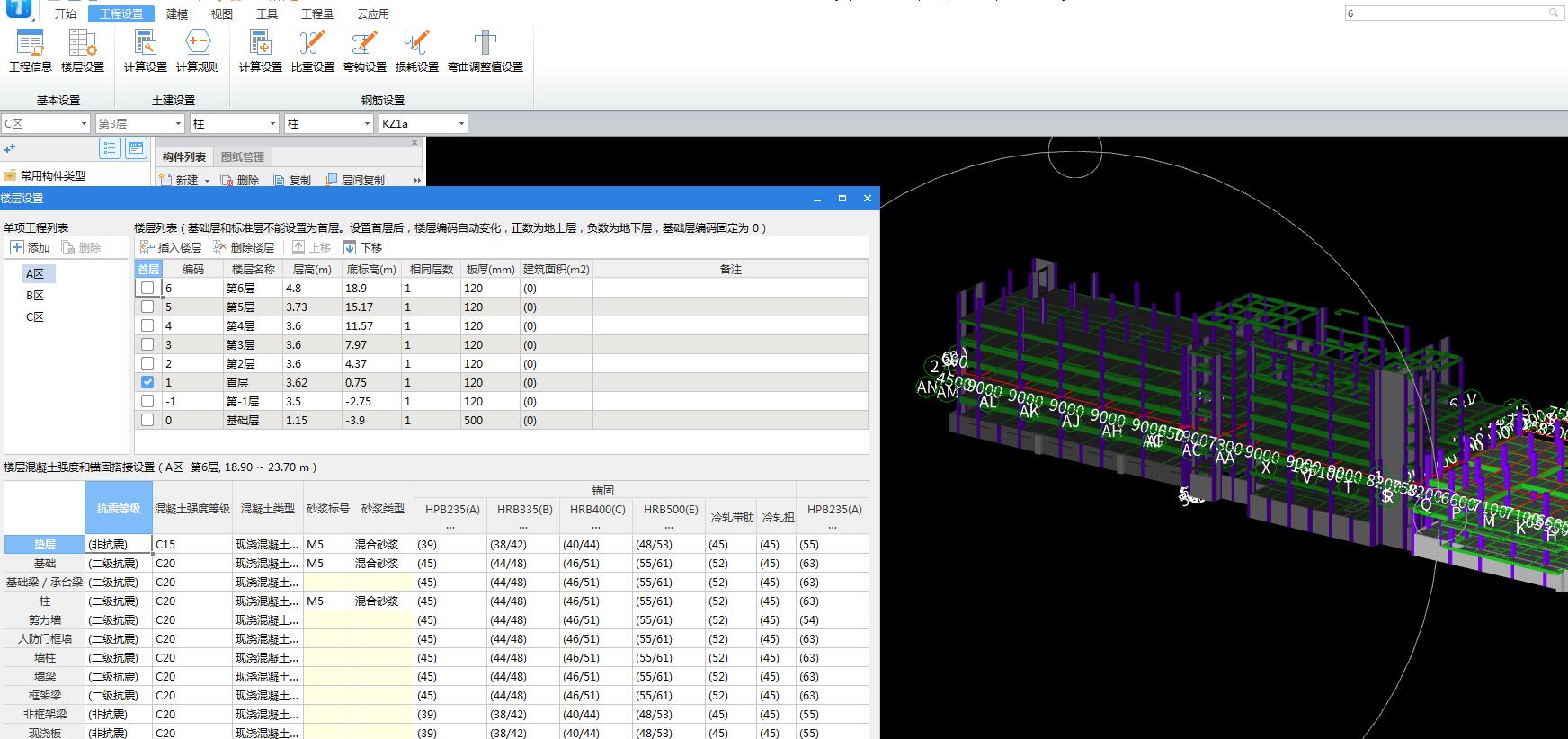Image resolution: width=1568 pixels, height=739 pixels.
Task: Click 删除 under 单项工程列表
Action: (x=81, y=247)
